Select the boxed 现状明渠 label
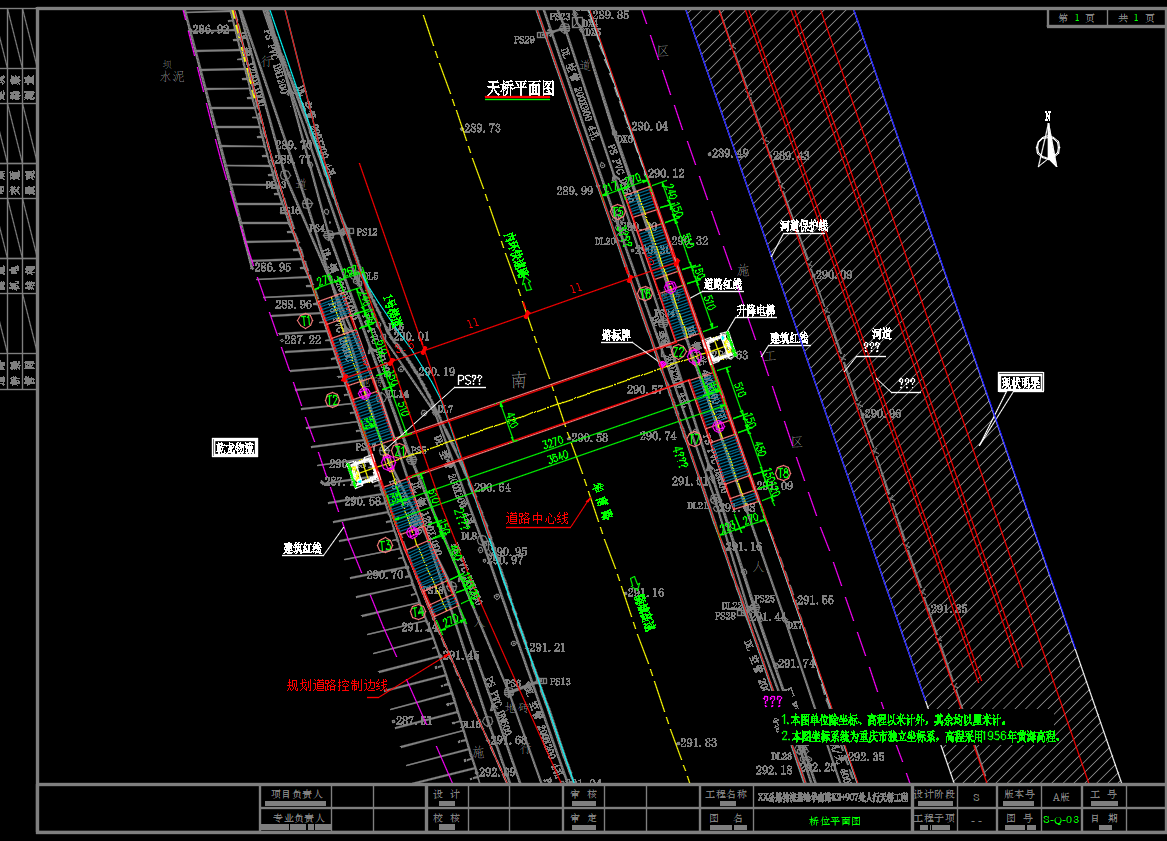The height and width of the screenshot is (841, 1167). coord(1020,382)
